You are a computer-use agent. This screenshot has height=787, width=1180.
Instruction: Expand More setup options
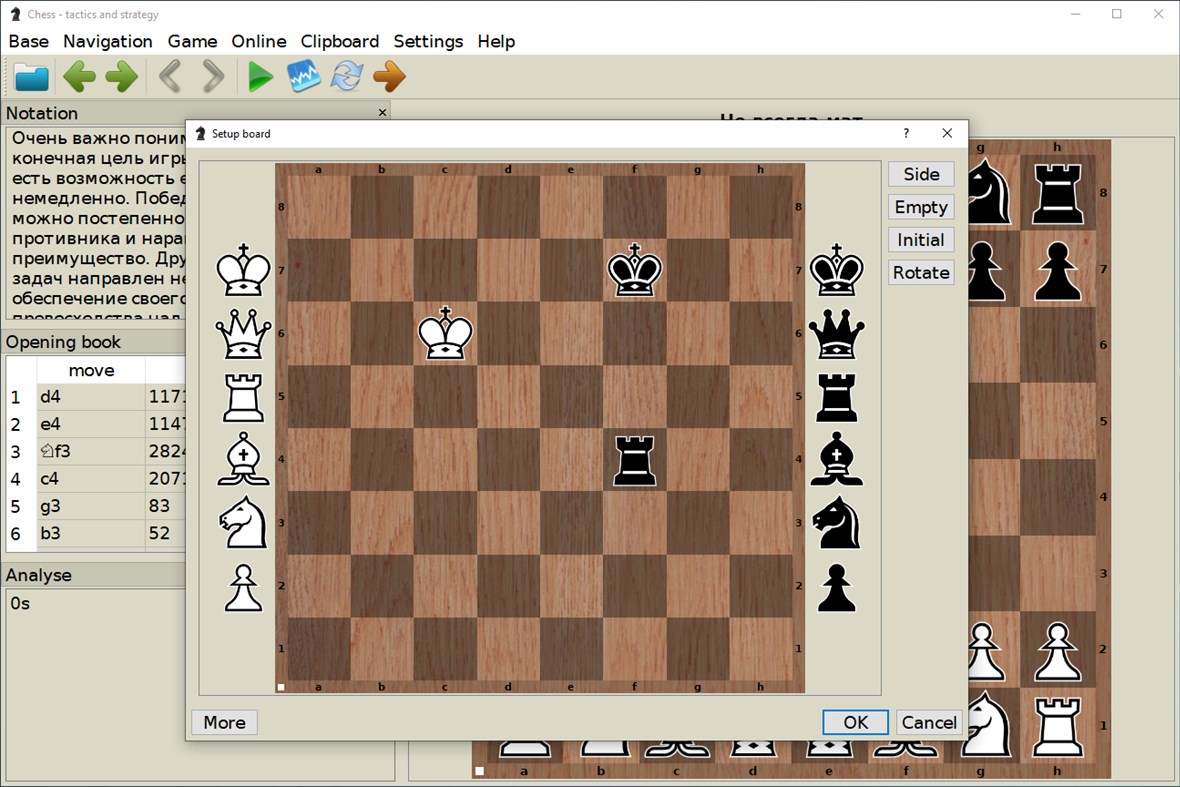[224, 722]
